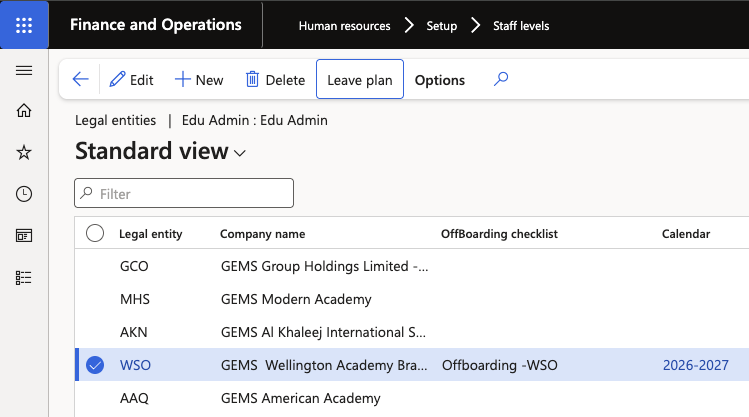Open Staff levels breadcrumb
The height and width of the screenshot is (417, 749).
(x=521, y=26)
